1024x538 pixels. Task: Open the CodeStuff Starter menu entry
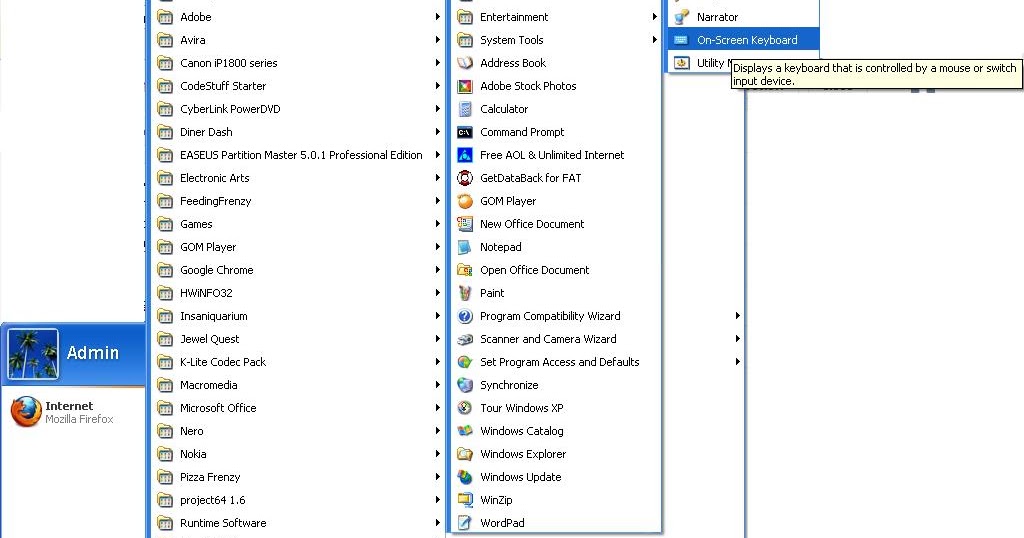(298, 86)
